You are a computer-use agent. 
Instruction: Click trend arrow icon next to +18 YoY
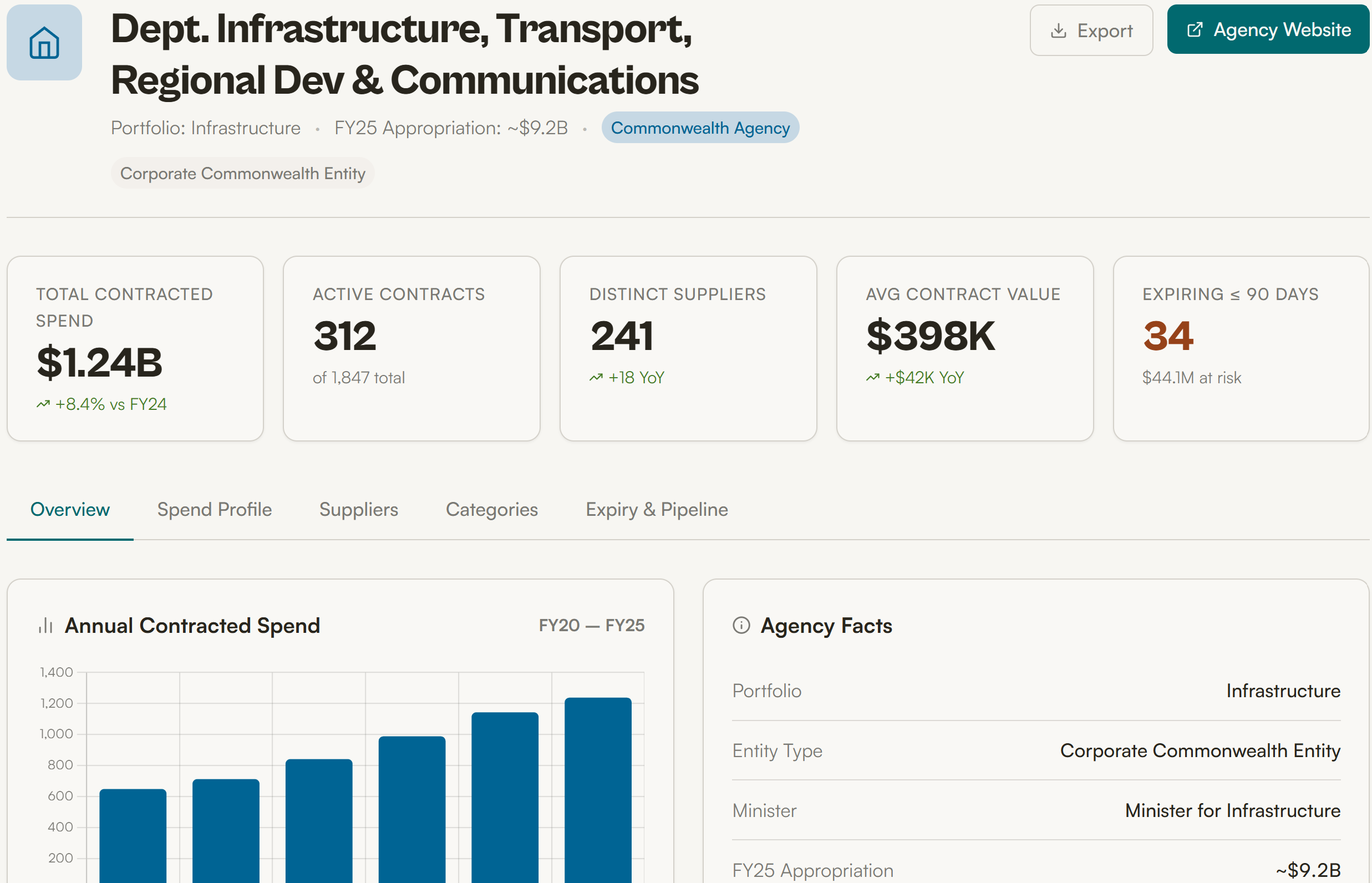(x=596, y=377)
